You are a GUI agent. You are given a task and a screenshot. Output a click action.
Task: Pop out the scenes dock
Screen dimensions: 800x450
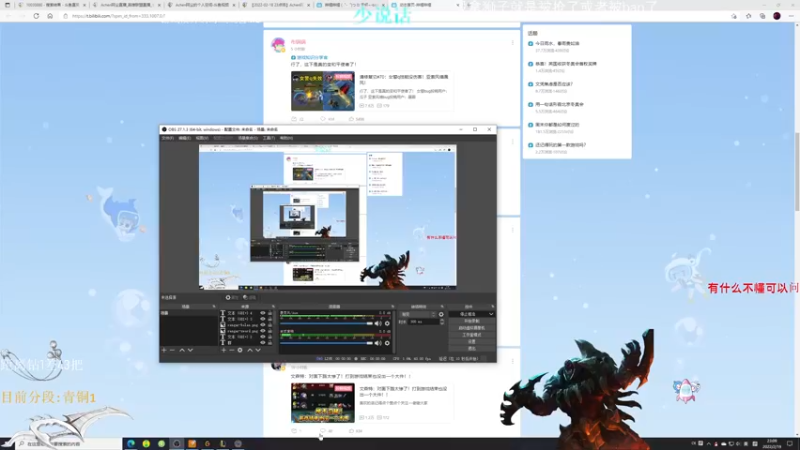pos(214,307)
